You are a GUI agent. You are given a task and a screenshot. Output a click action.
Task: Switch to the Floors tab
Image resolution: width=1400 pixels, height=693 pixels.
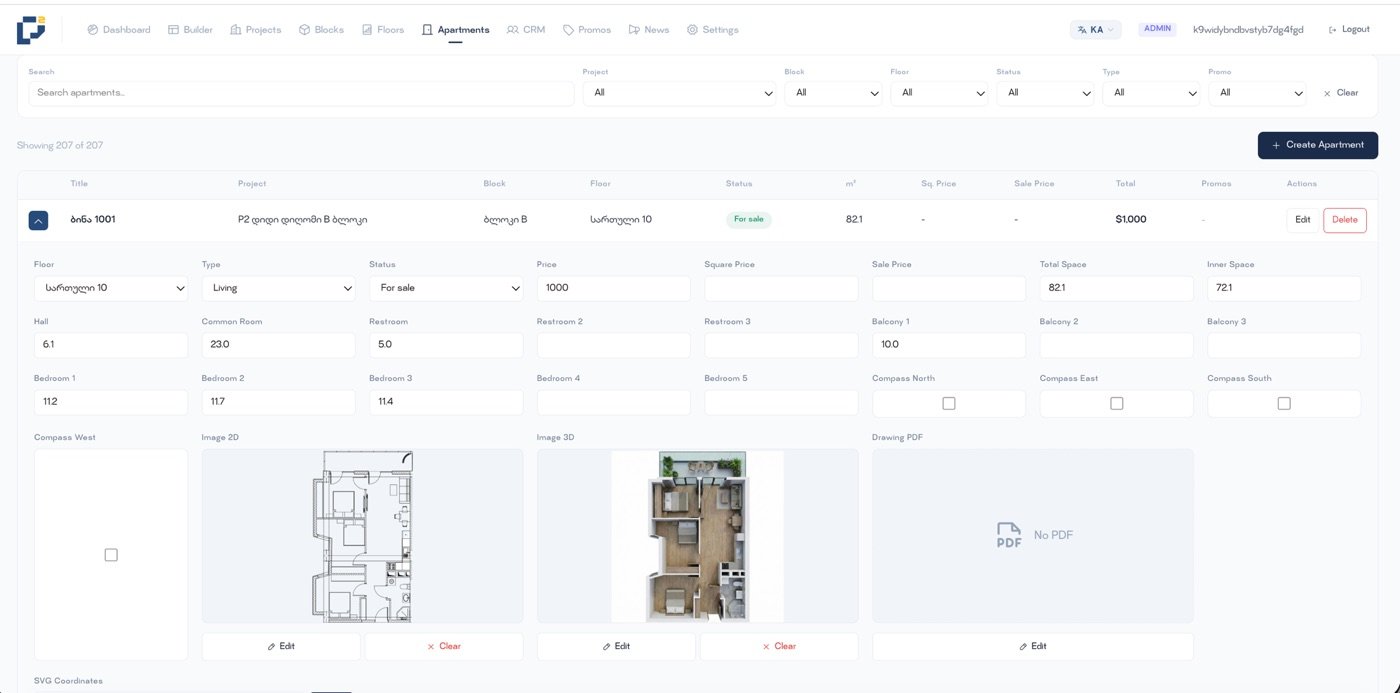[383, 30]
